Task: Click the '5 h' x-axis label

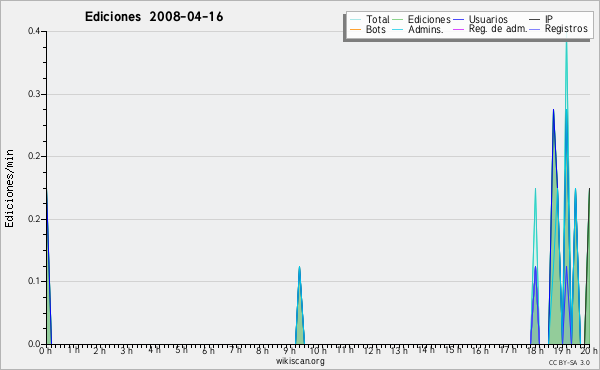Action: tap(181, 350)
